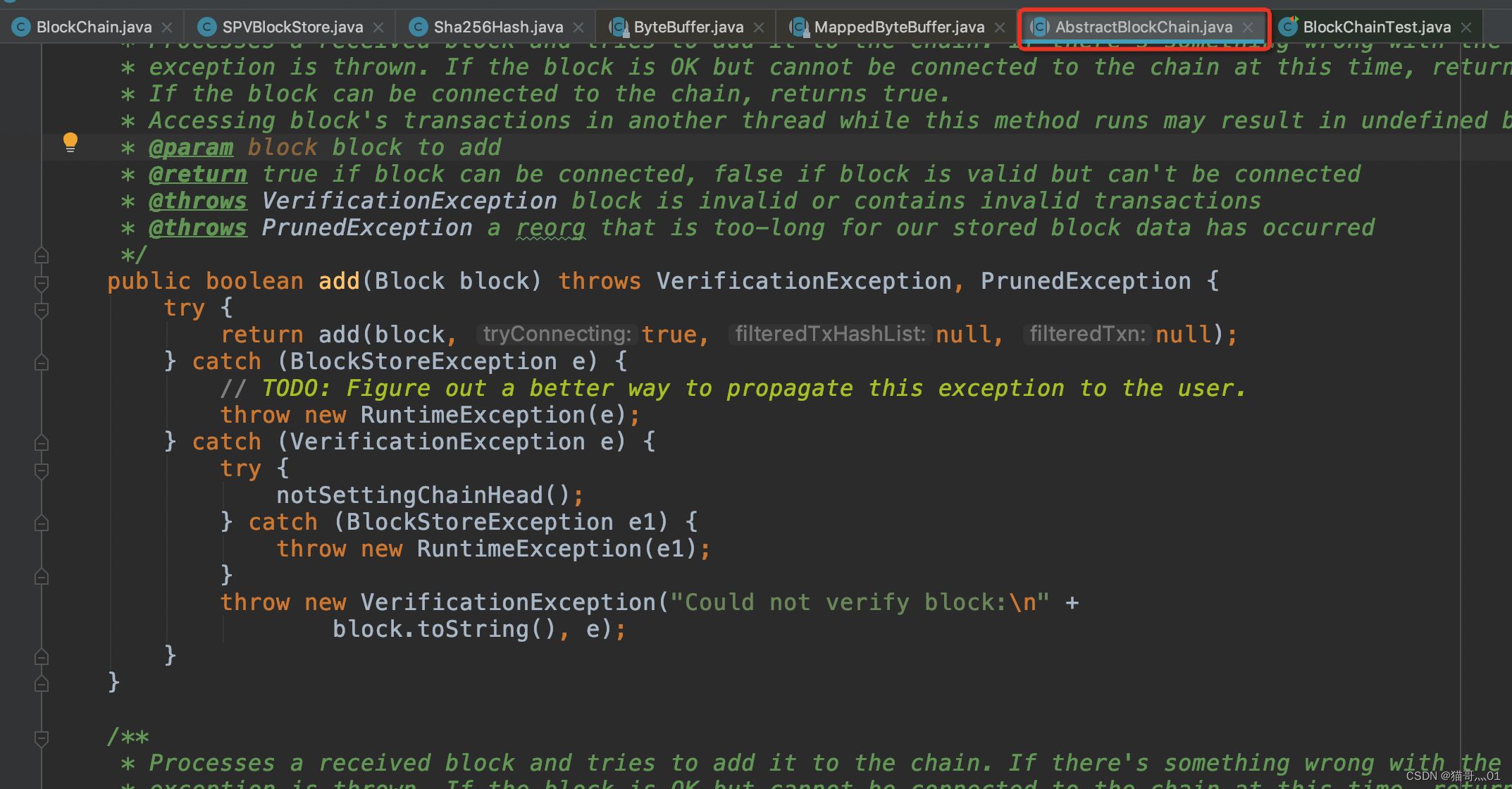
Task: Collapse the outer try block fold marker
Action: (x=42, y=309)
